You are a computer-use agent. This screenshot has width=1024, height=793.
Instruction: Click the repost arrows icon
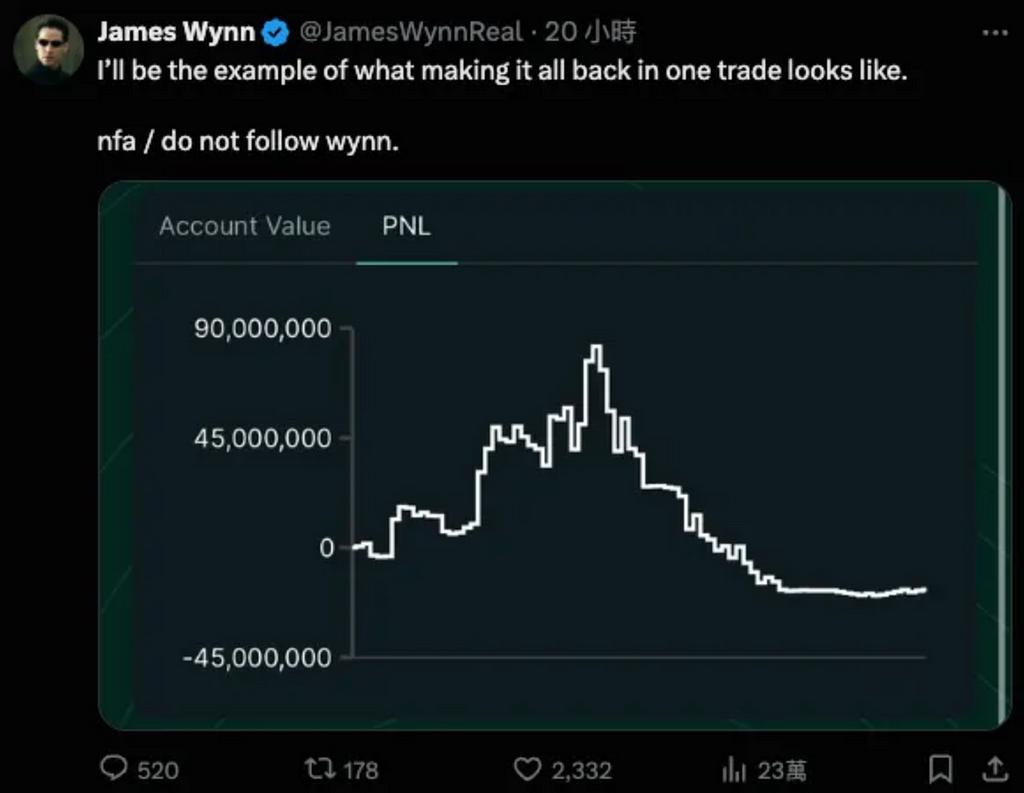pyautogui.click(x=320, y=769)
